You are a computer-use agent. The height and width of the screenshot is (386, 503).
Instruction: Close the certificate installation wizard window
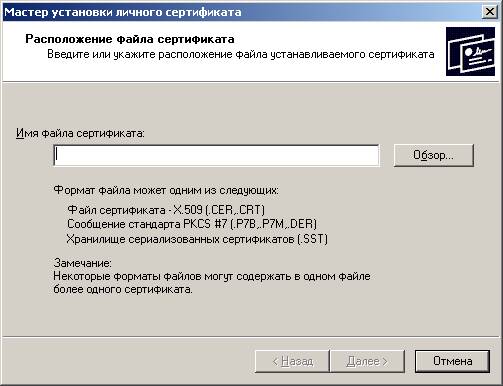[490, 12]
